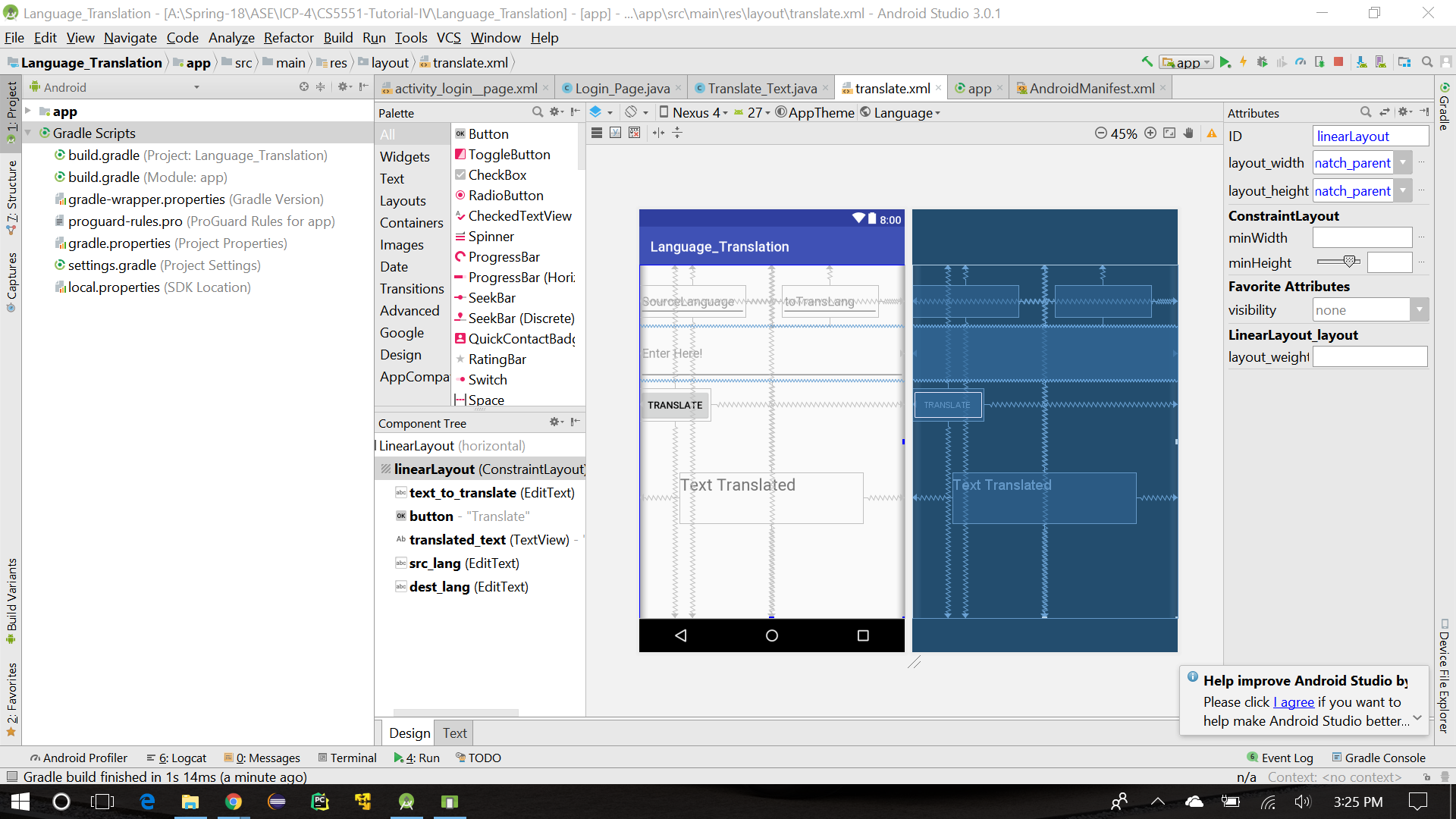Click the Debug app bug icon
The height and width of the screenshot is (819, 1456).
[1262, 62]
